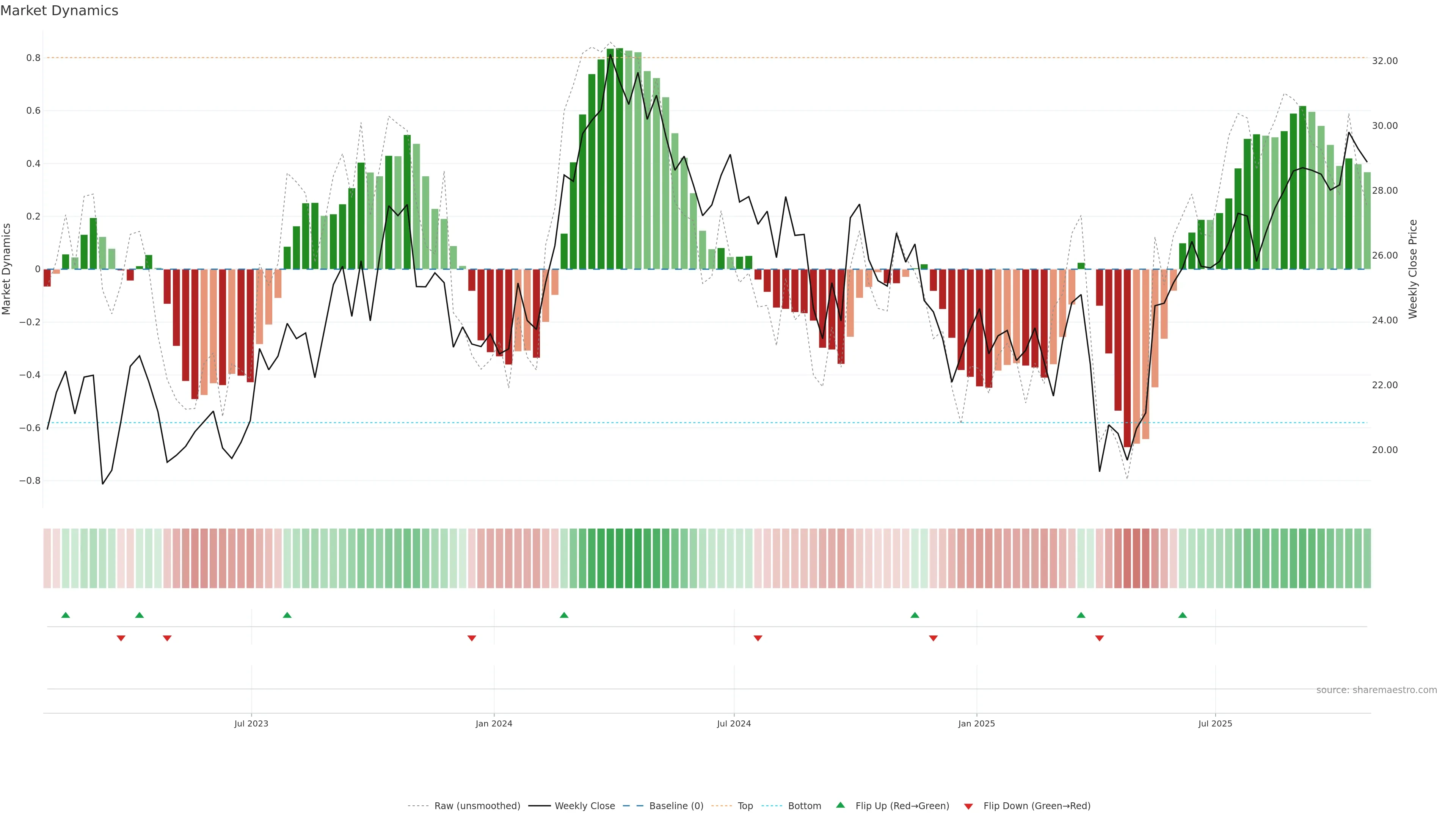
Task: Click the Jan 2025 x-axis label
Action: [976, 723]
